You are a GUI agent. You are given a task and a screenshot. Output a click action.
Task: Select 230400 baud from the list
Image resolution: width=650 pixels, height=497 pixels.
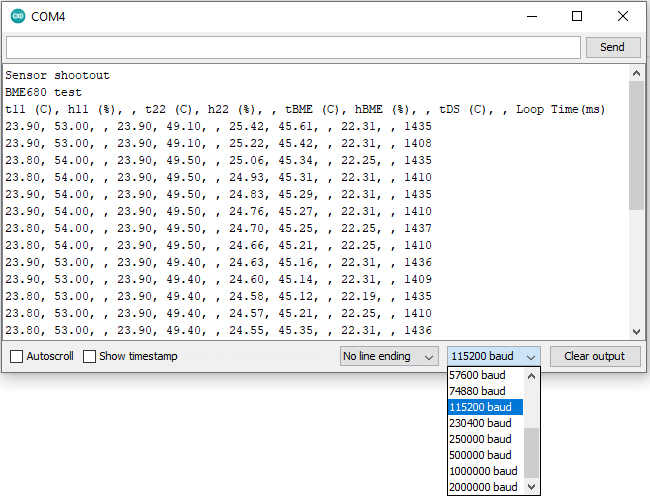pyautogui.click(x=485, y=423)
